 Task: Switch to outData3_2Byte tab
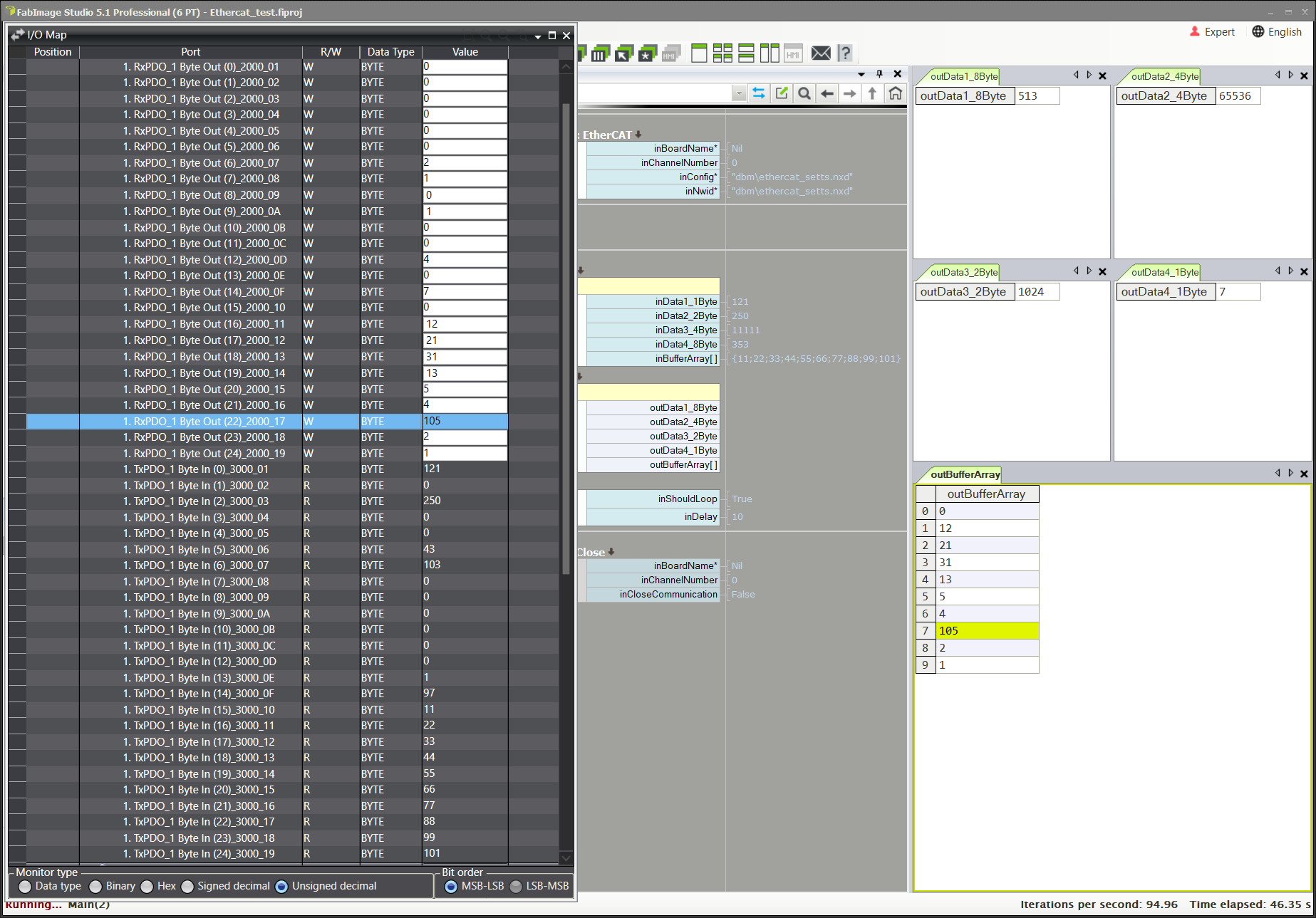pyautogui.click(x=963, y=272)
